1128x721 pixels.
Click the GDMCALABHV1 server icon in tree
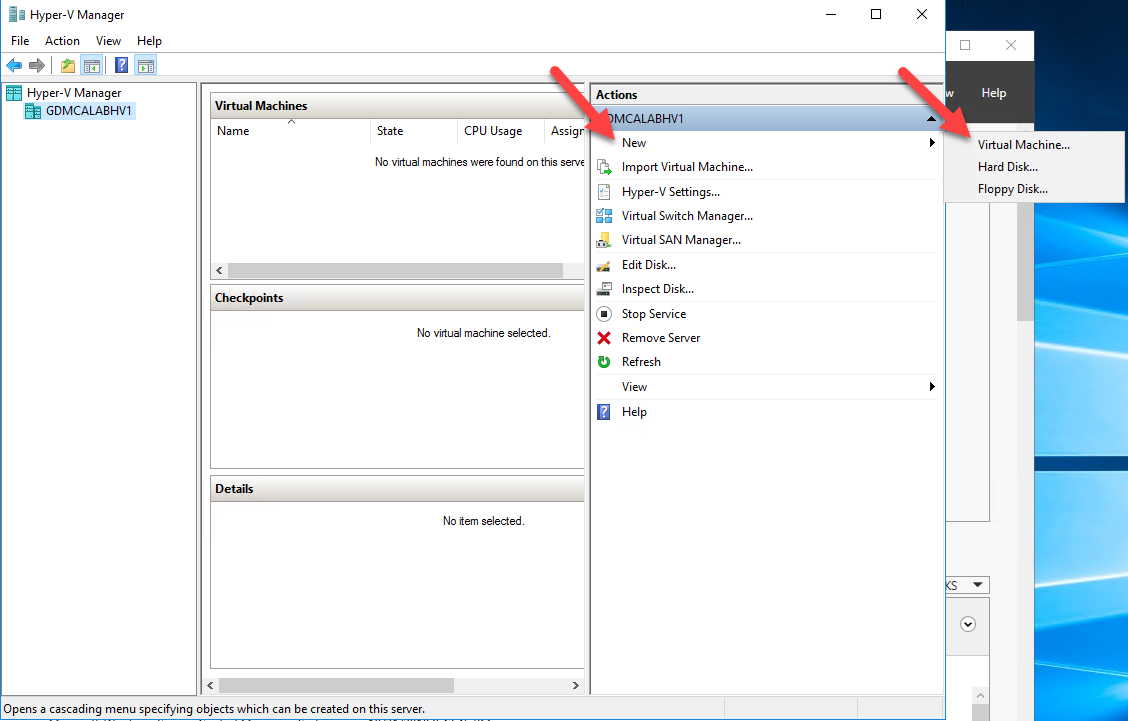tap(33, 111)
